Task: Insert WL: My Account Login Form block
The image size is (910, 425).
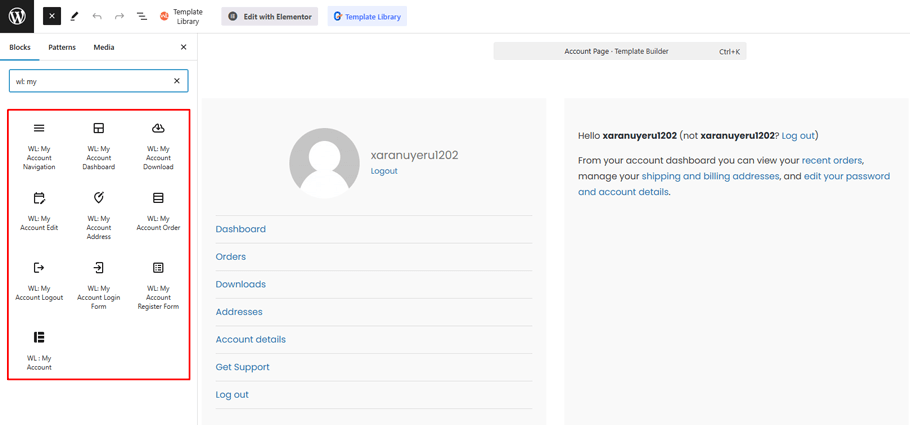Action: (99, 284)
